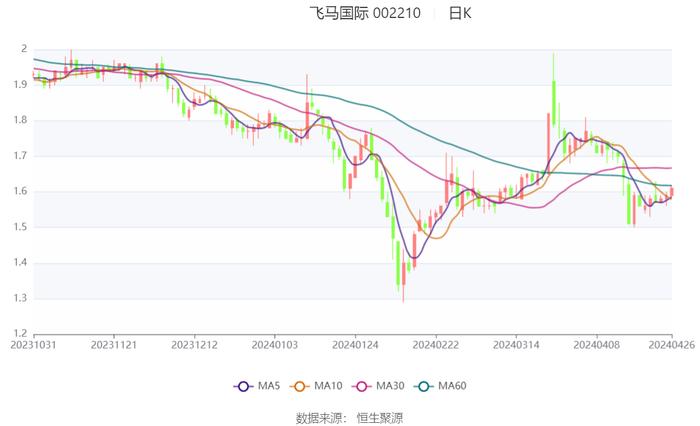This screenshot has width=700, height=426.
Task: Hide the MA10 series via its label
Action: click(x=328, y=386)
